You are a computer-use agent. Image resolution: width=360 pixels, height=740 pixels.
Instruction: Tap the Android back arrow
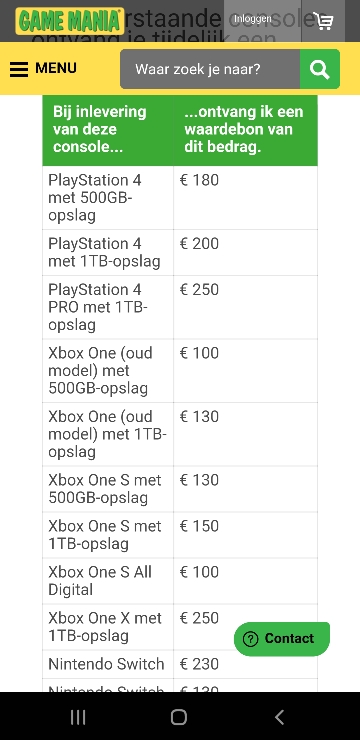pos(279,717)
